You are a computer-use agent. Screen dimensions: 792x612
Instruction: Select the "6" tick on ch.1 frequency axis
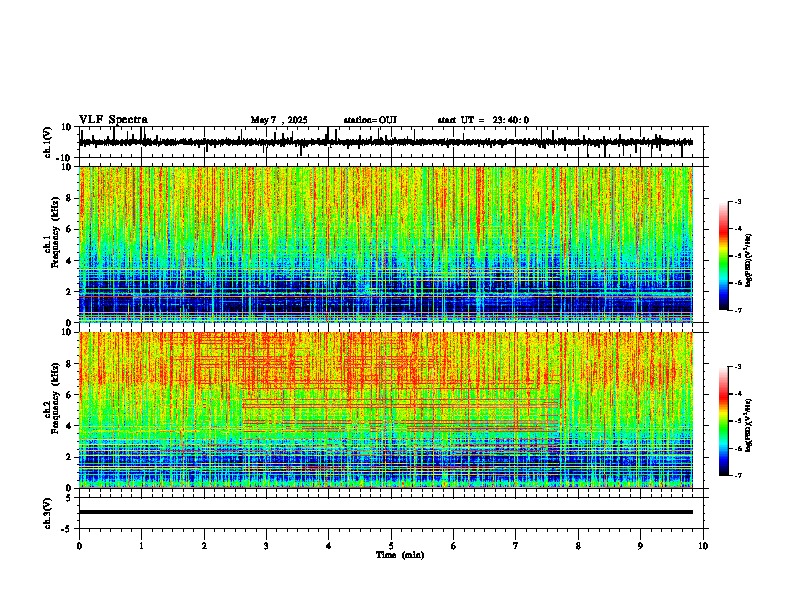[69, 229]
